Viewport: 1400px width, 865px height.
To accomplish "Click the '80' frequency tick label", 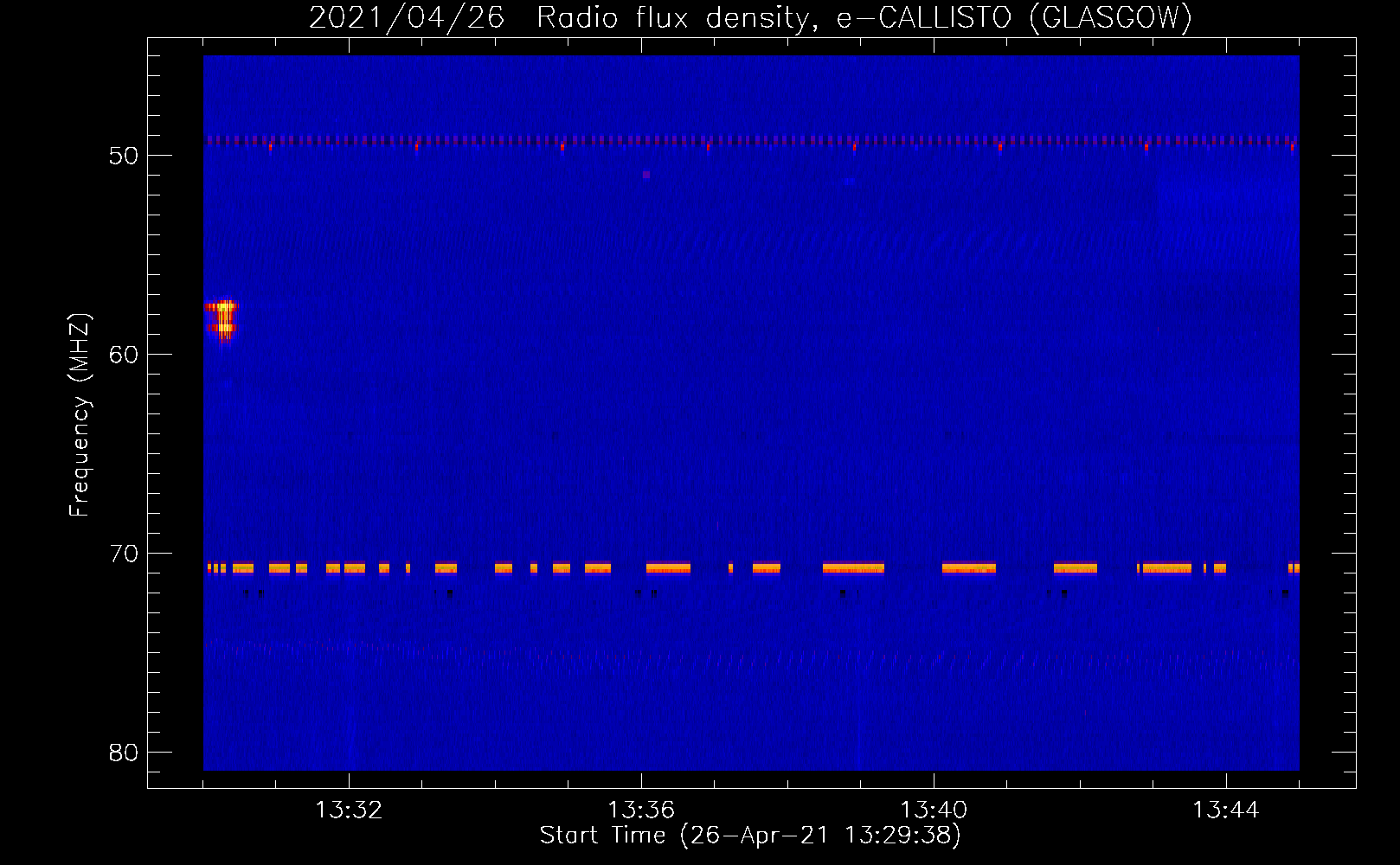I will (x=124, y=753).
